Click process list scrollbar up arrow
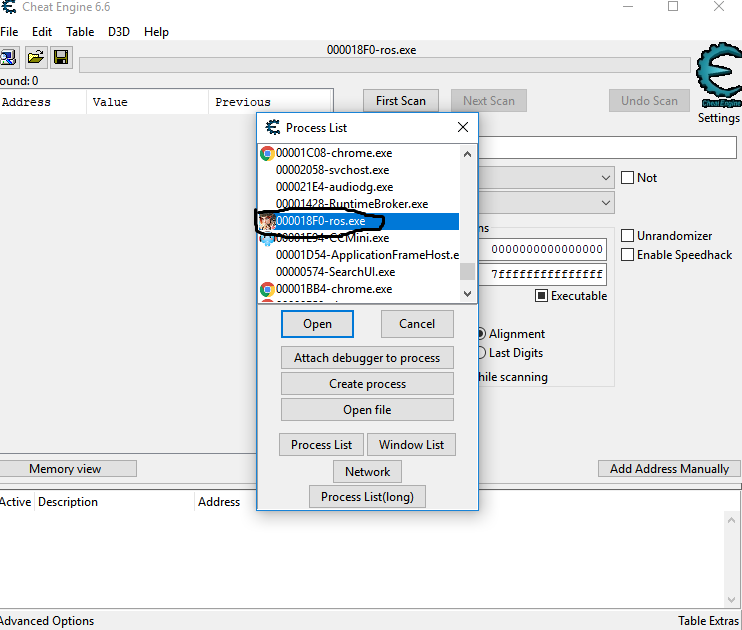742x630 pixels. (467, 154)
